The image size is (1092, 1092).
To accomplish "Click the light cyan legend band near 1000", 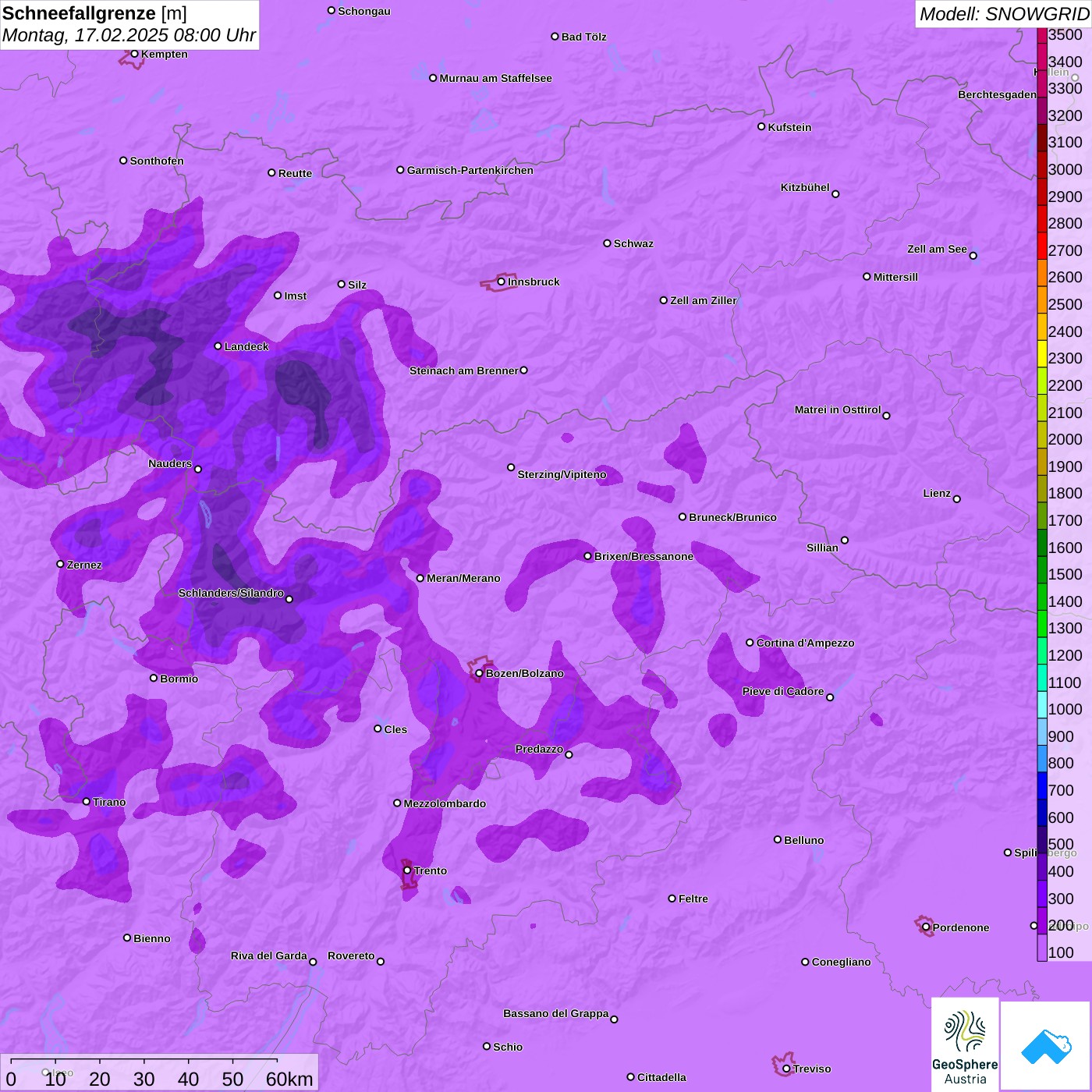I will [x=1042, y=704].
